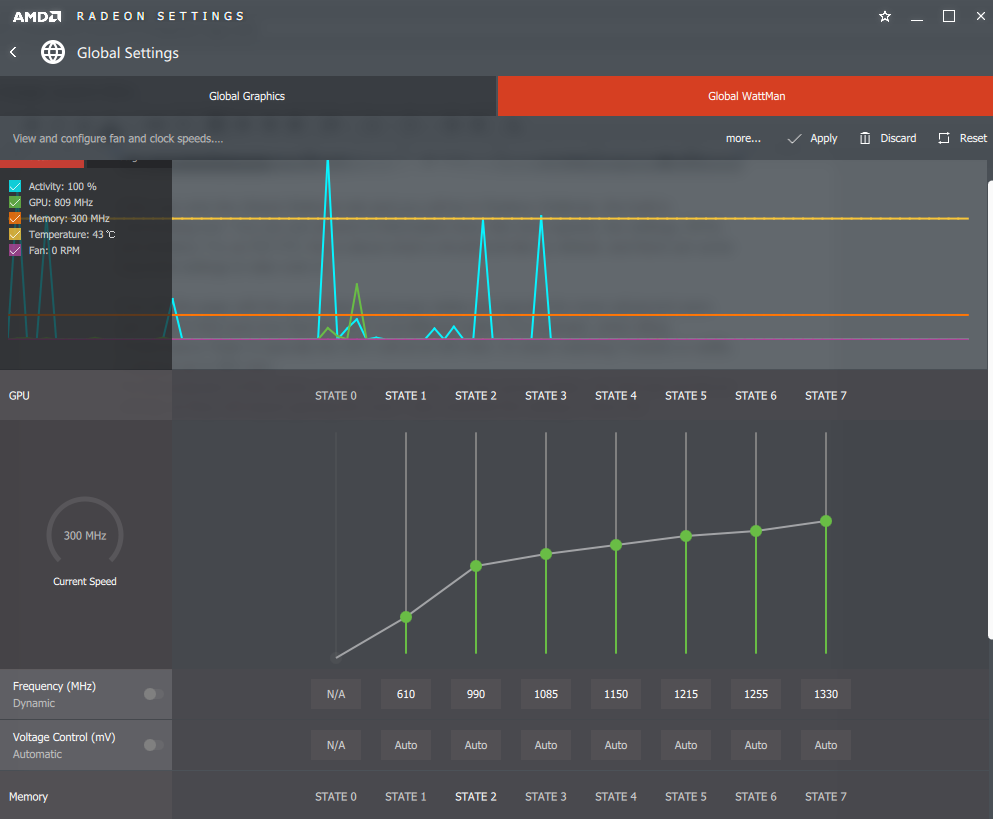The height and width of the screenshot is (819, 993).
Task: Uncheck the Fan RPM checkbox
Action: [x=15, y=250]
